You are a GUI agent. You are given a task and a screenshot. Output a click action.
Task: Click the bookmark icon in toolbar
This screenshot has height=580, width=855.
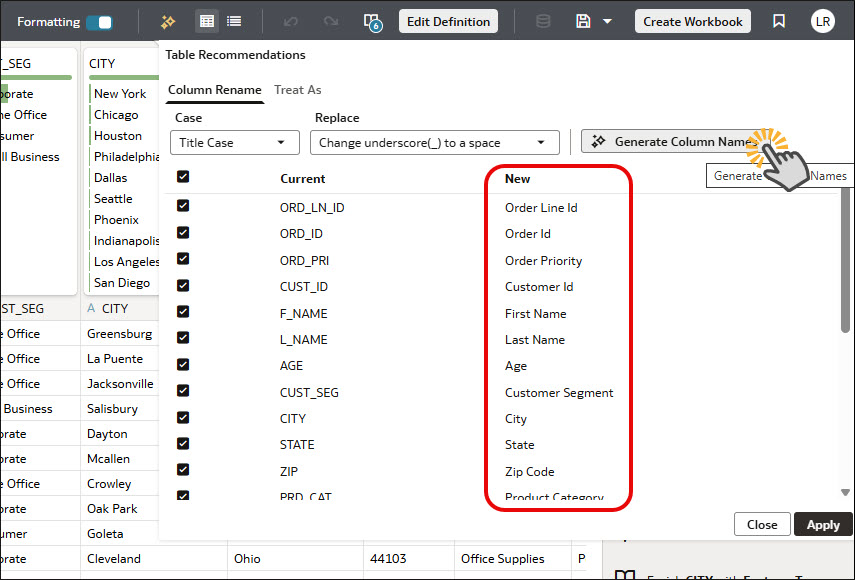779,21
